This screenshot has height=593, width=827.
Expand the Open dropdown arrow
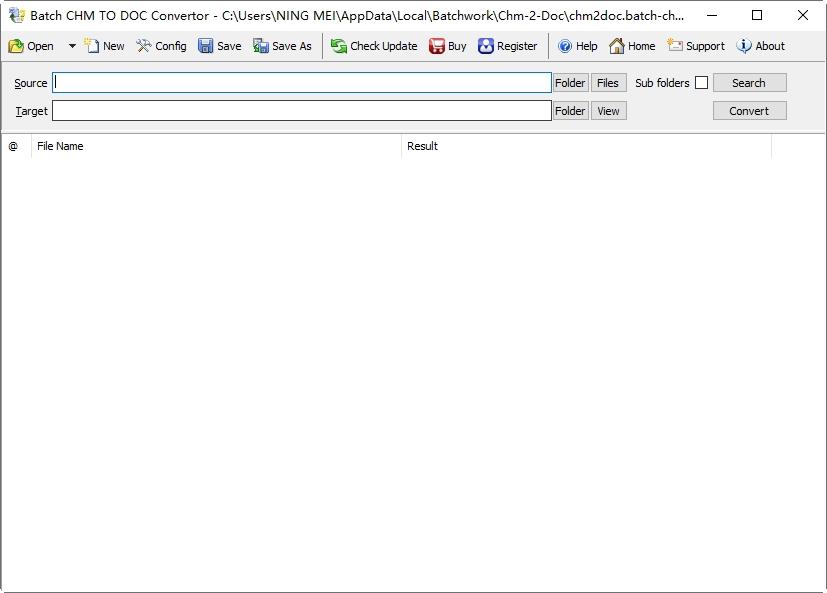click(x=72, y=46)
